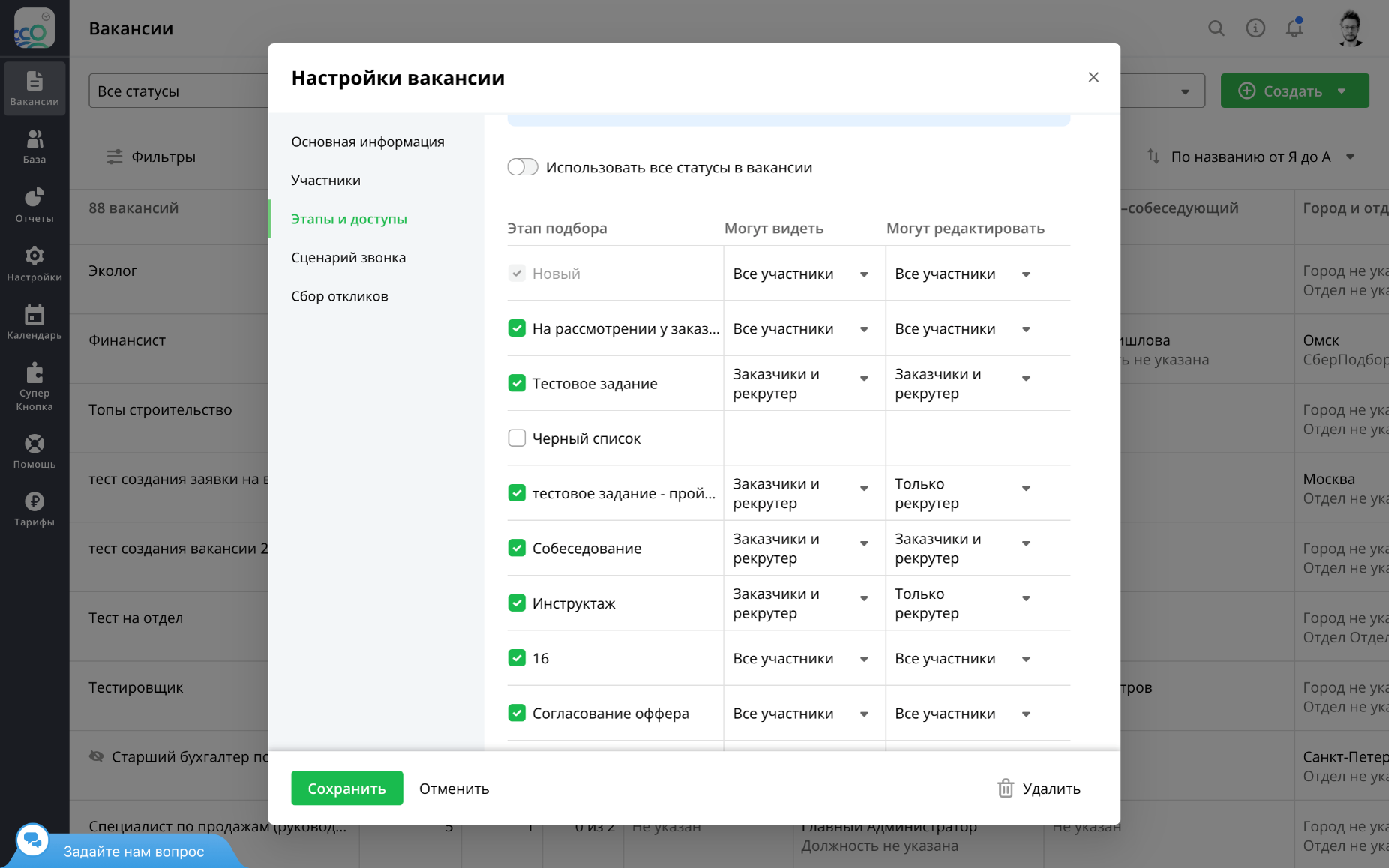The image size is (1389, 868).
Task: Click the Календарь calendar sidebar icon
Action: click(34, 315)
